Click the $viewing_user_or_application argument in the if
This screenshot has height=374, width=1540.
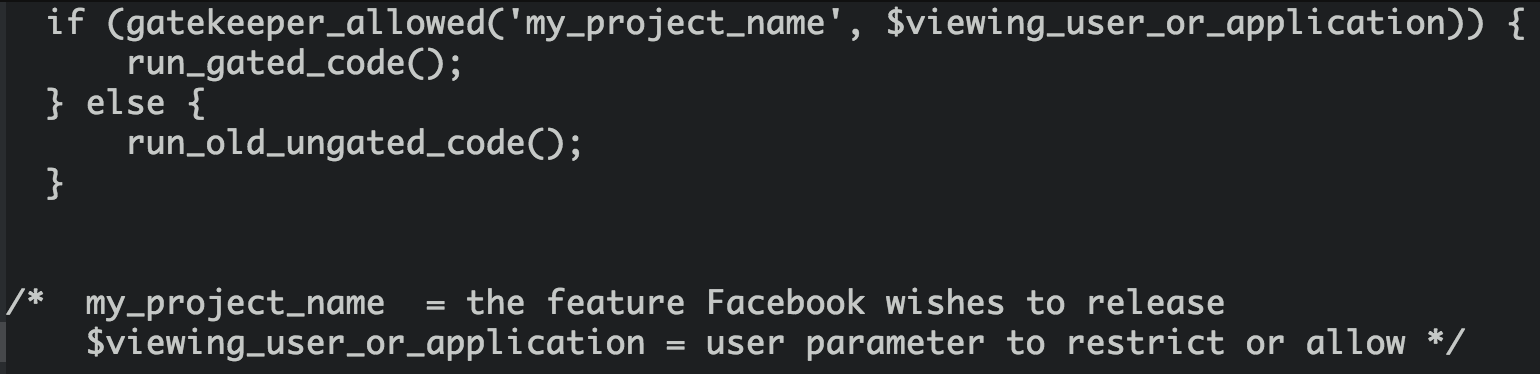[1165, 25]
